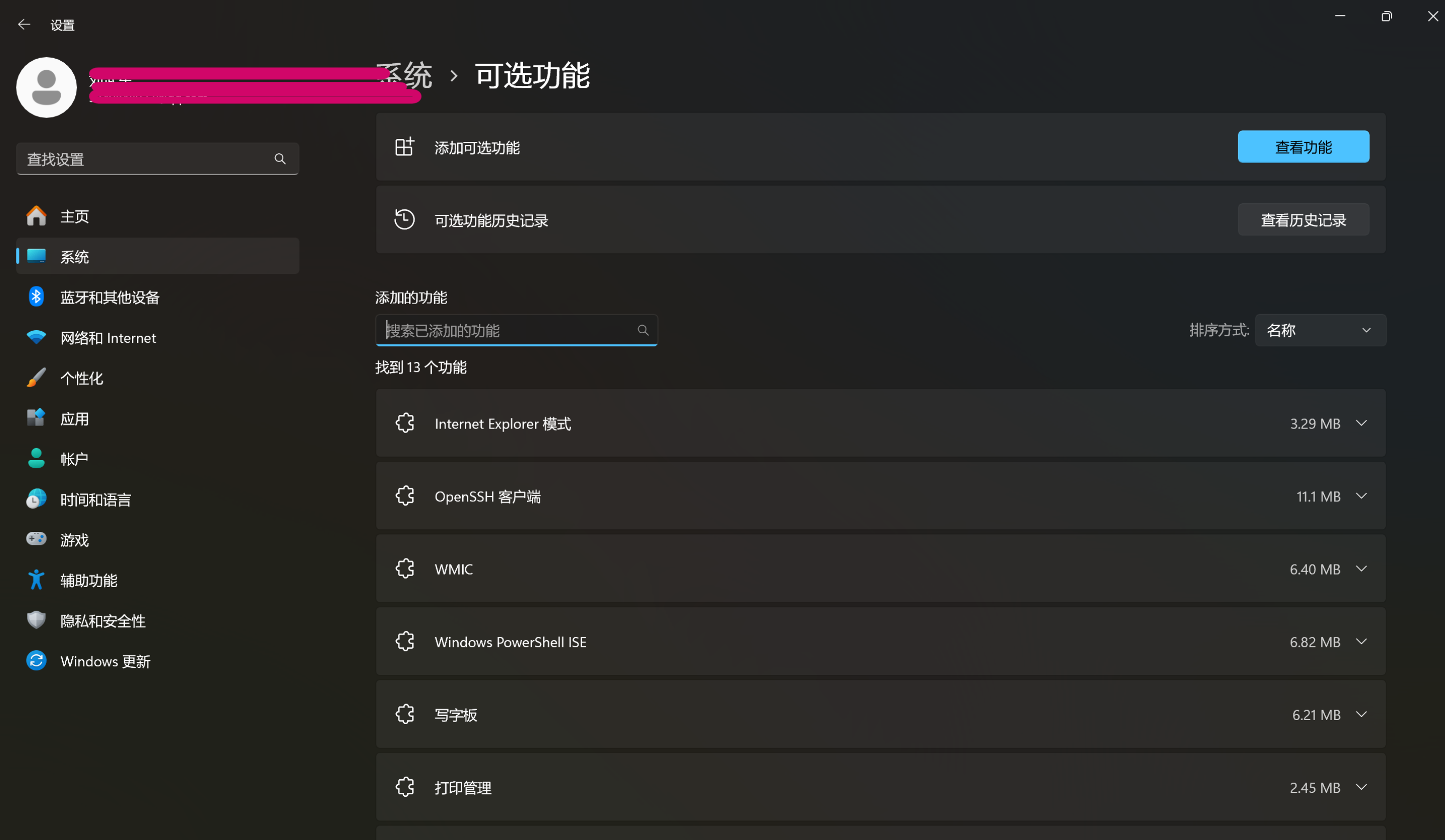The image size is (1445, 840).
Task: Select the 游戏 gamepad icon
Action: [x=36, y=539]
